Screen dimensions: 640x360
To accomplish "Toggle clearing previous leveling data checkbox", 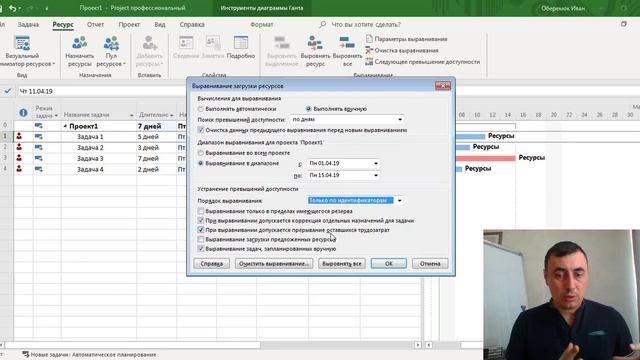I will pyautogui.click(x=200, y=130).
